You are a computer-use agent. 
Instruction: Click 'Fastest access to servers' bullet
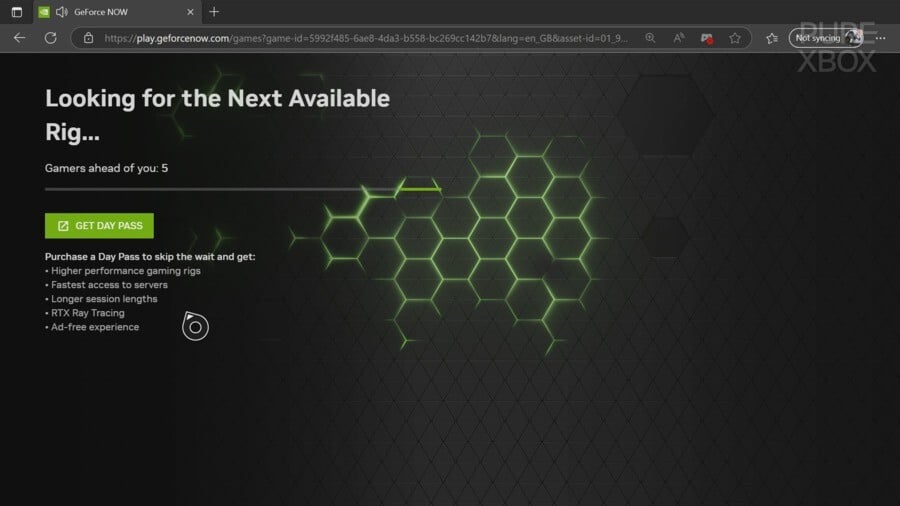[106, 285]
